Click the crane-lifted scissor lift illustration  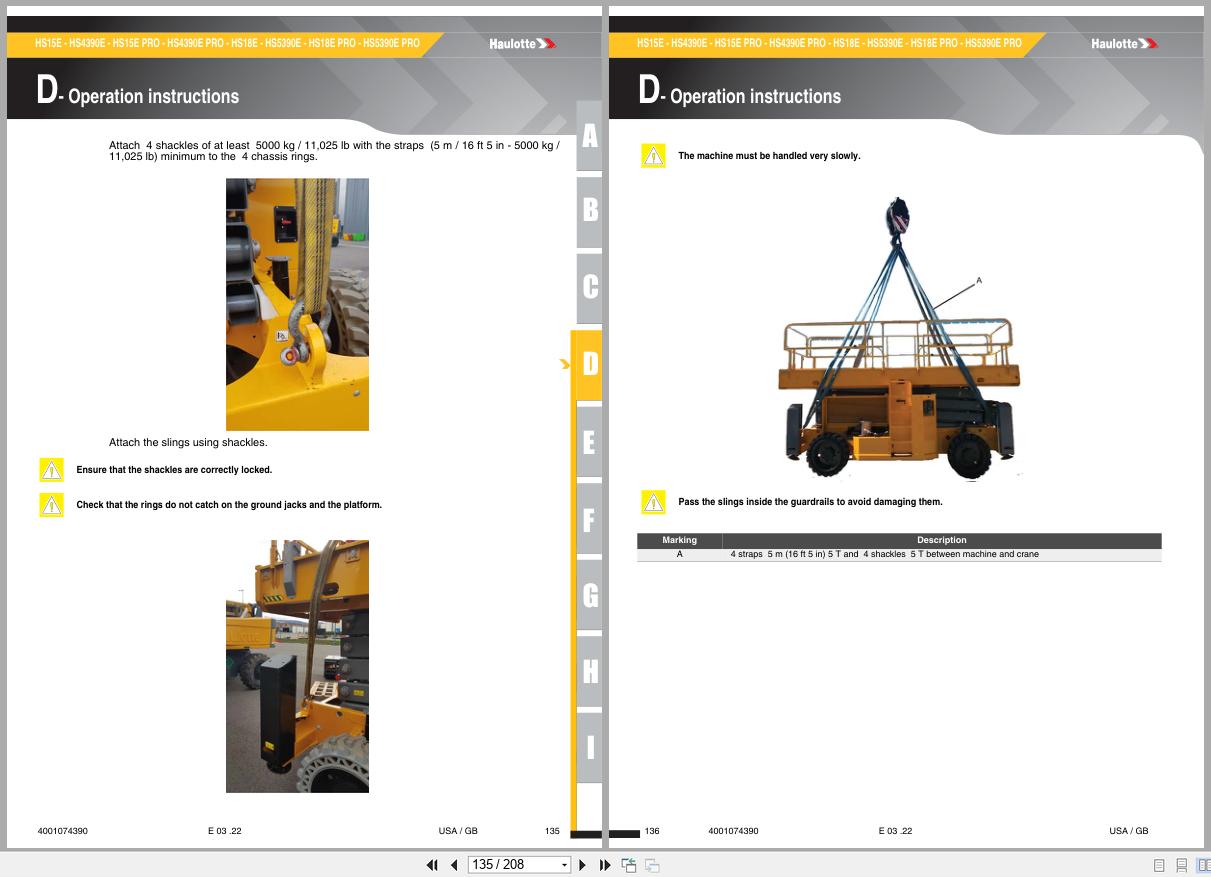click(x=899, y=339)
